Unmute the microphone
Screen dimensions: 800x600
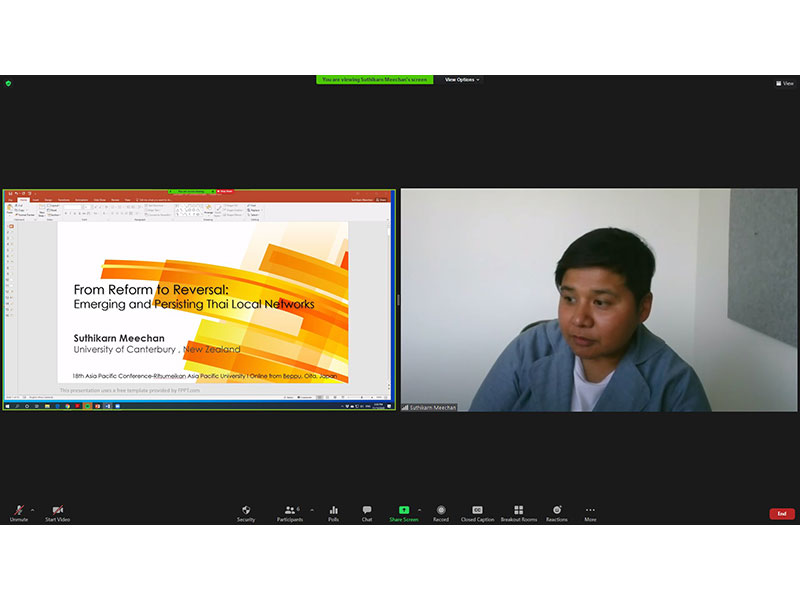tap(19, 512)
